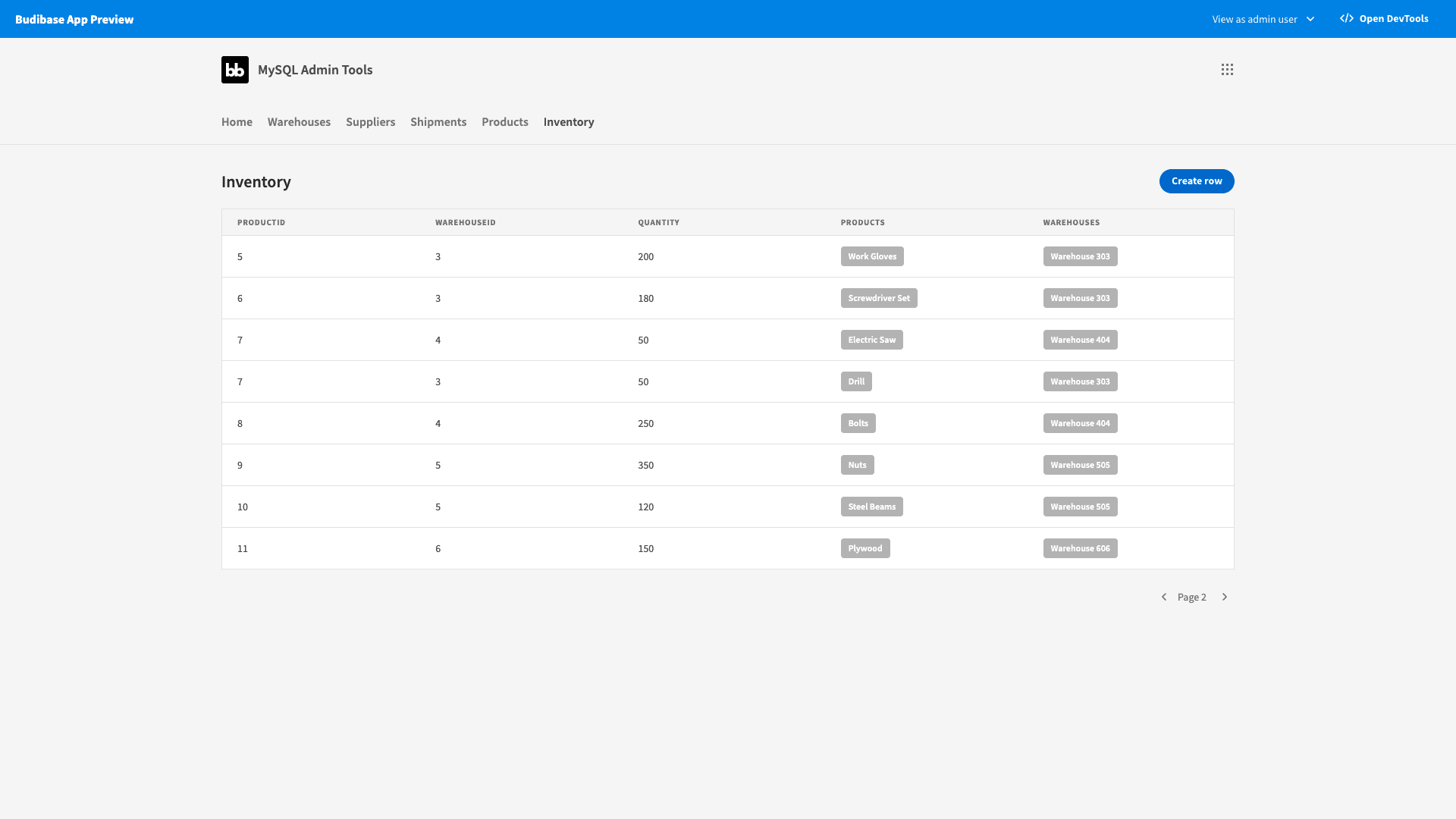Click the PRODUCTS column header

[863, 223]
